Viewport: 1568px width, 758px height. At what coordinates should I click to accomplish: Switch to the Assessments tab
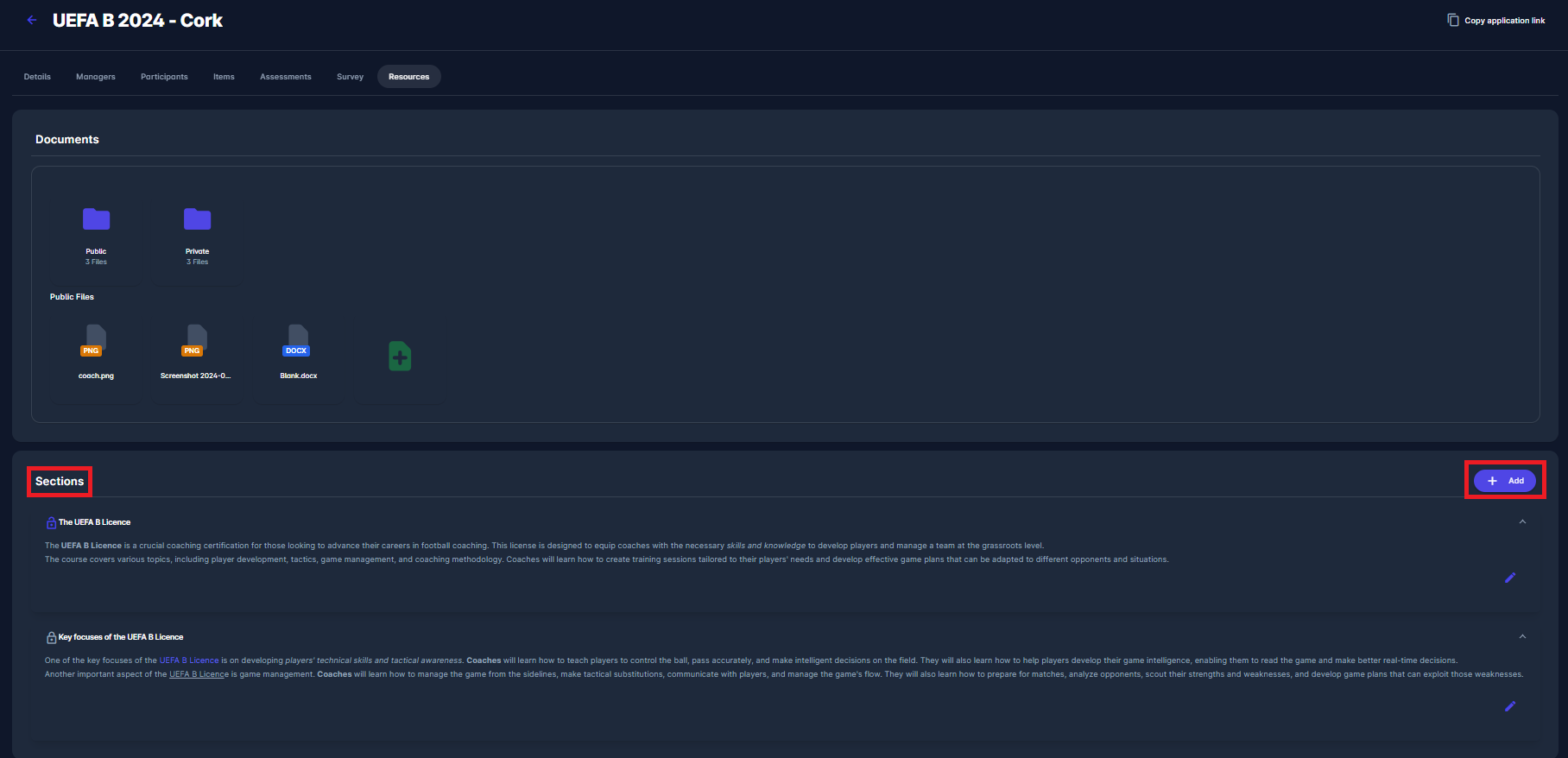coord(285,77)
